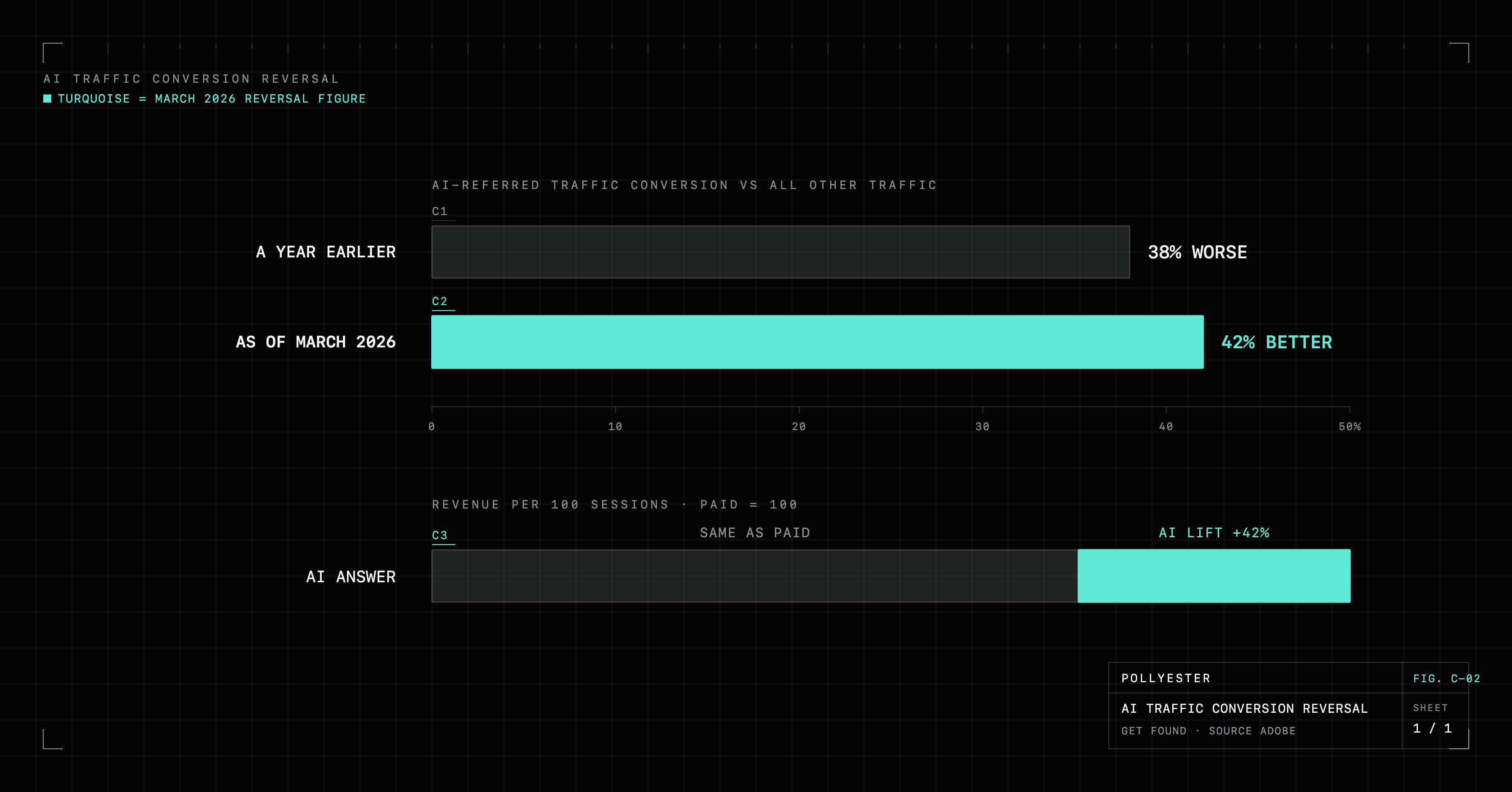Click the 'AS OF MARCH 2026' row label

tap(316, 342)
